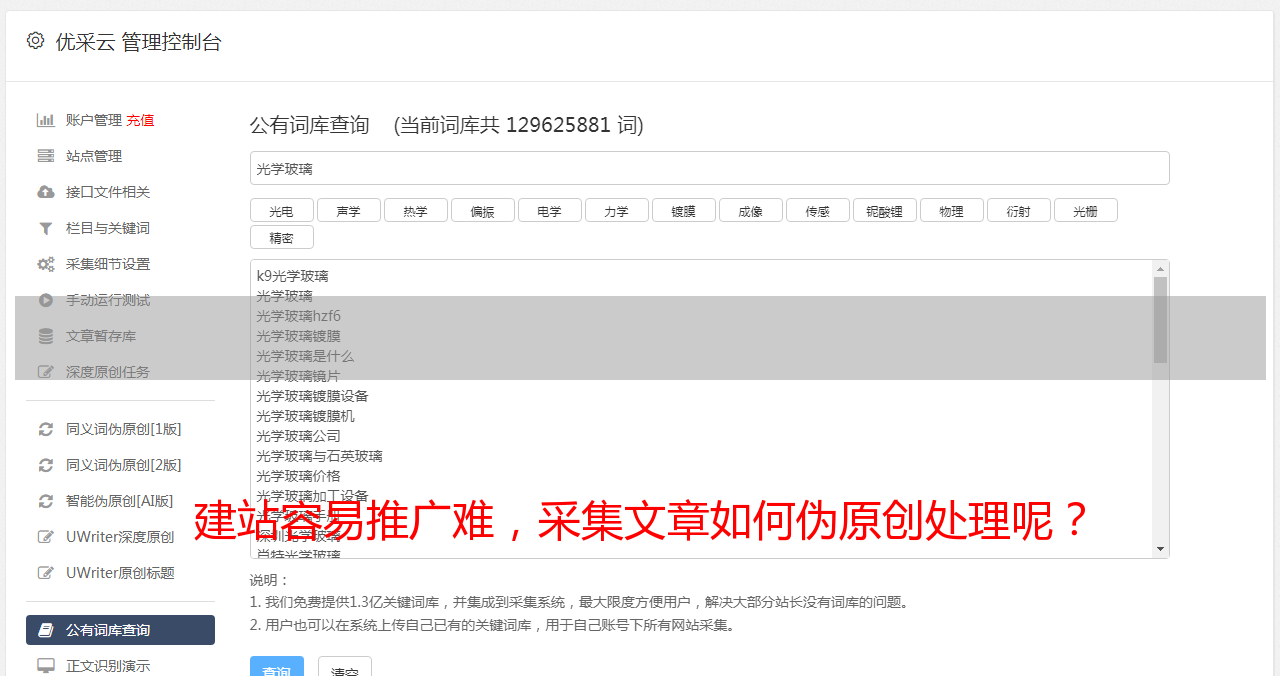
Task: Choose the 偏振 tag button
Action: 483,210
